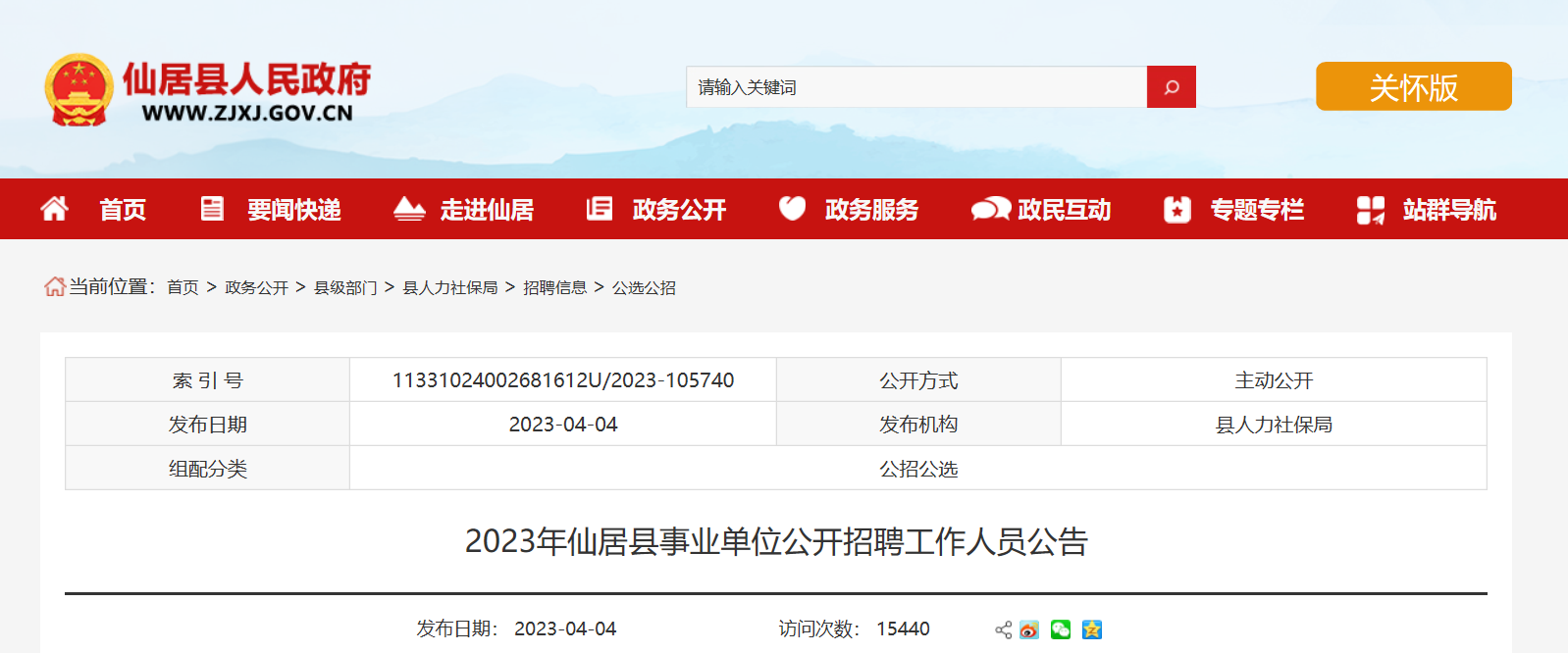This screenshot has height=653, width=1568.
Task: Click the generic share icon beside visit count
Action: click(x=1003, y=629)
